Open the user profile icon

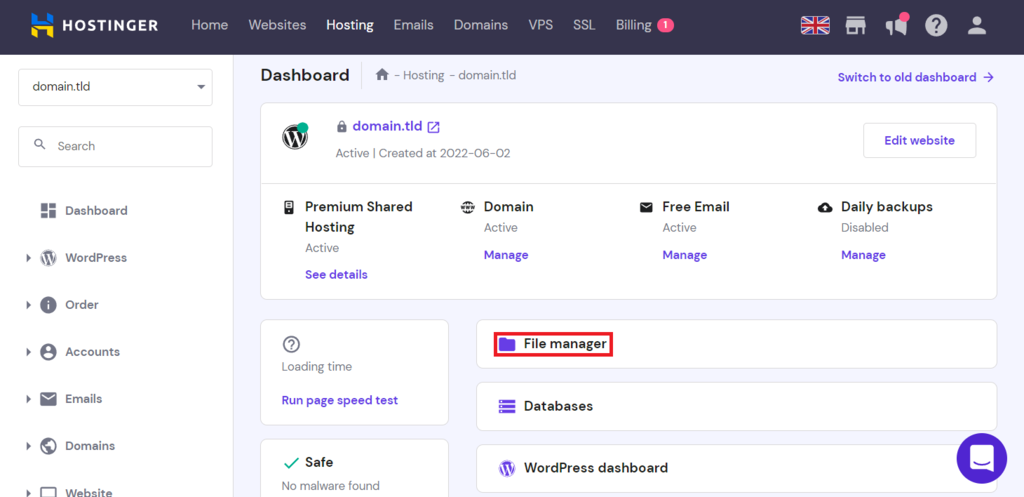[977, 25]
